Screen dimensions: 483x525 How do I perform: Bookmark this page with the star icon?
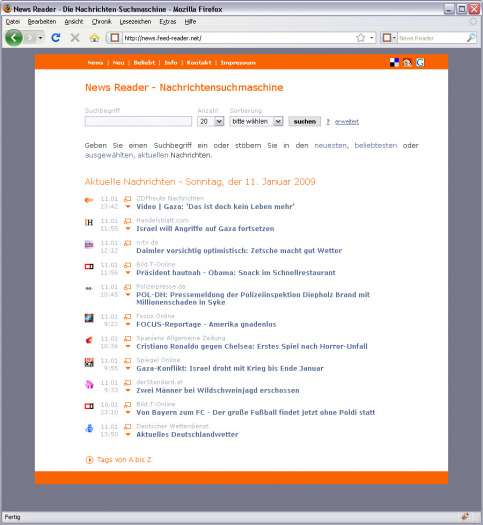pos(360,38)
